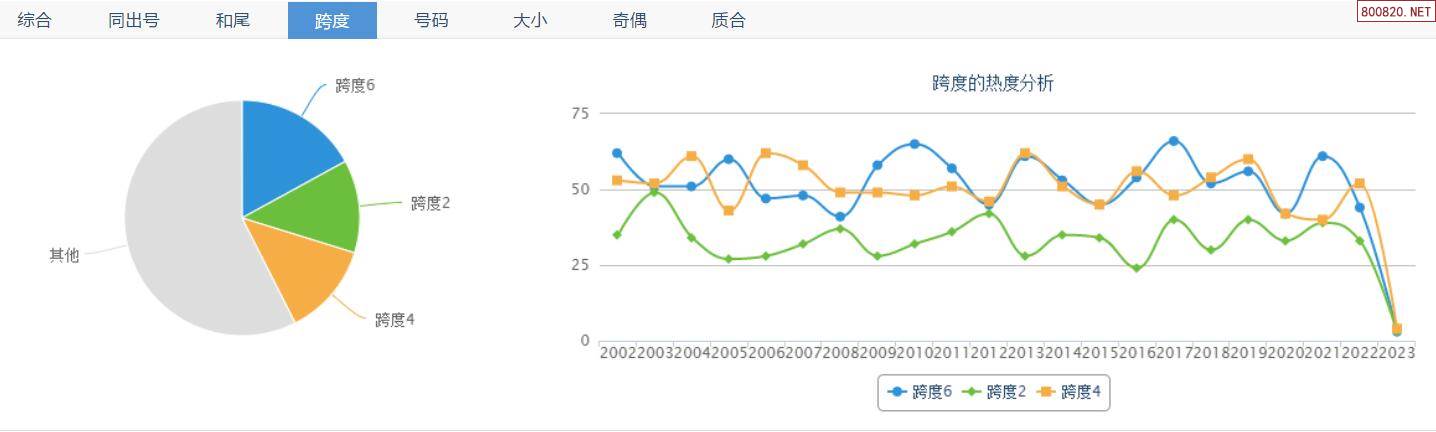
Task: Click the 跨度的热度分析 chart title
Action: pos(992,84)
